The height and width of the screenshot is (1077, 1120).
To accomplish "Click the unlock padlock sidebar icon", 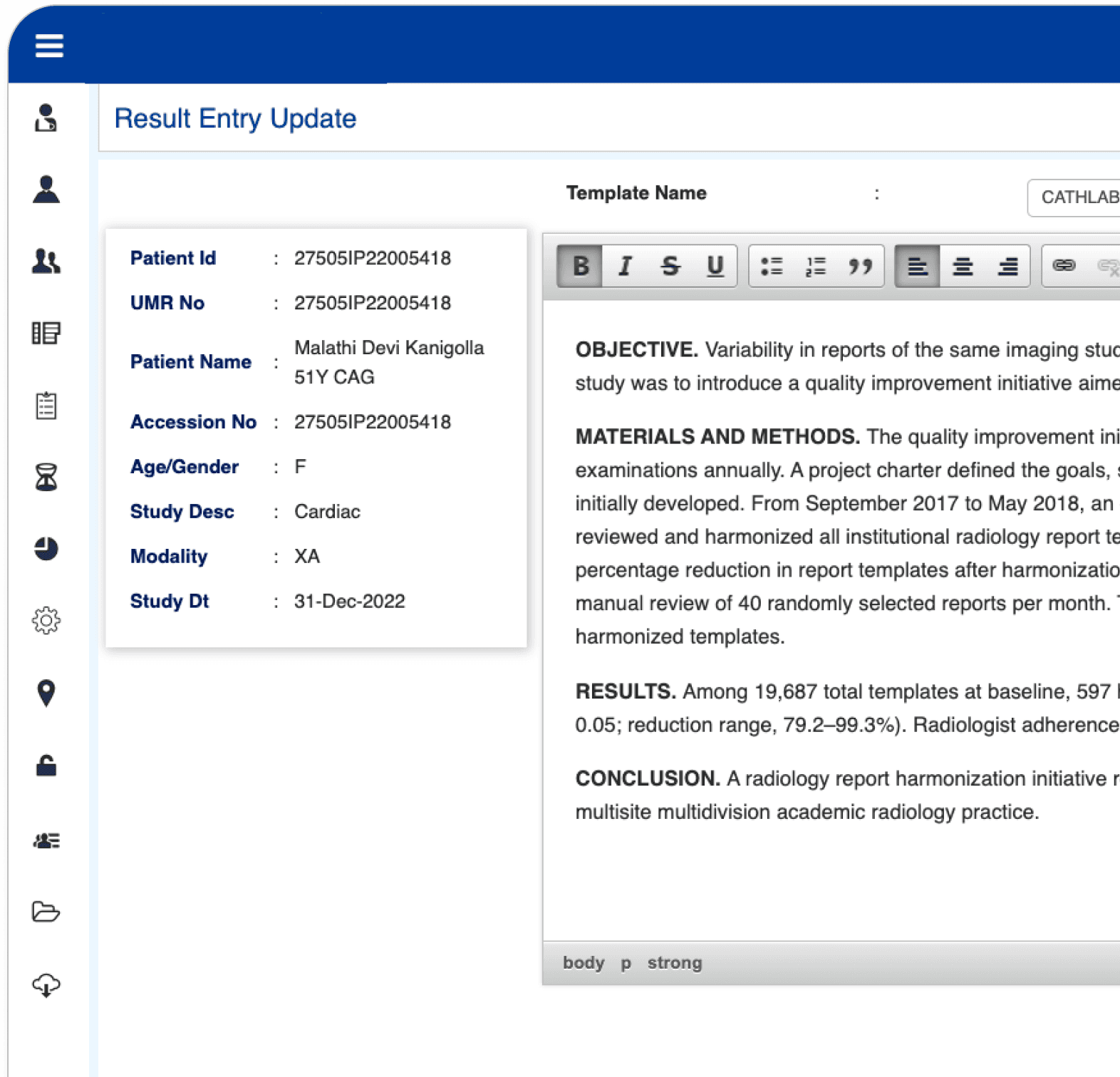I will [x=46, y=766].
